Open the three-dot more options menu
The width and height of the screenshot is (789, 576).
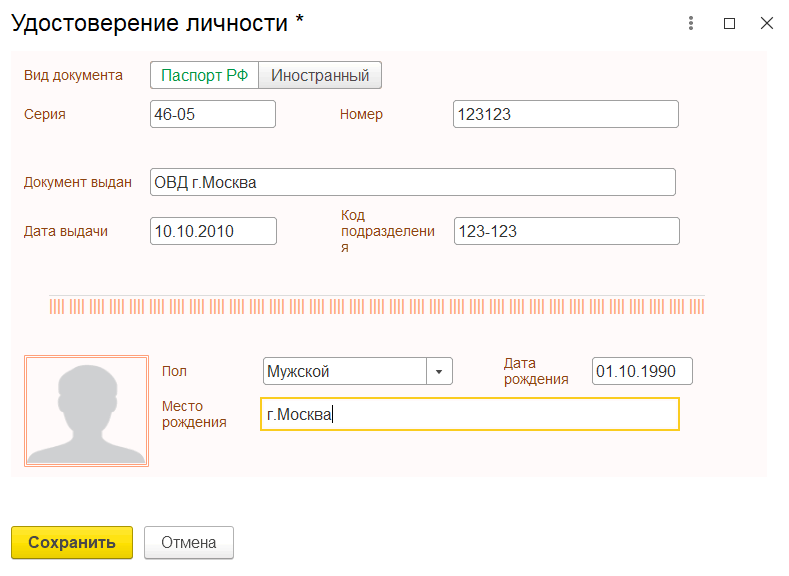pyautogui.click(x=691, y=24)
